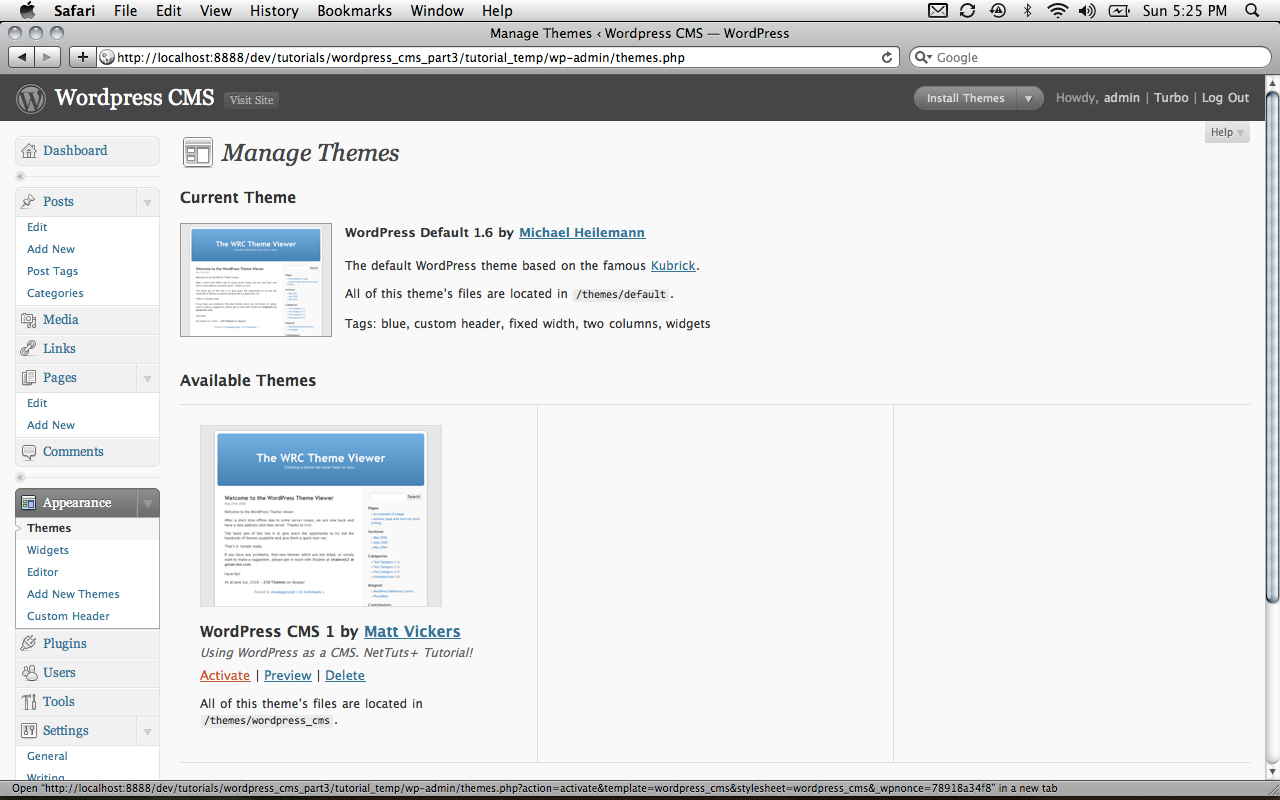Open Safari File menu
Image resolution: width=1280 pixels, height=800 pixels.
click(x=126, y=11)
